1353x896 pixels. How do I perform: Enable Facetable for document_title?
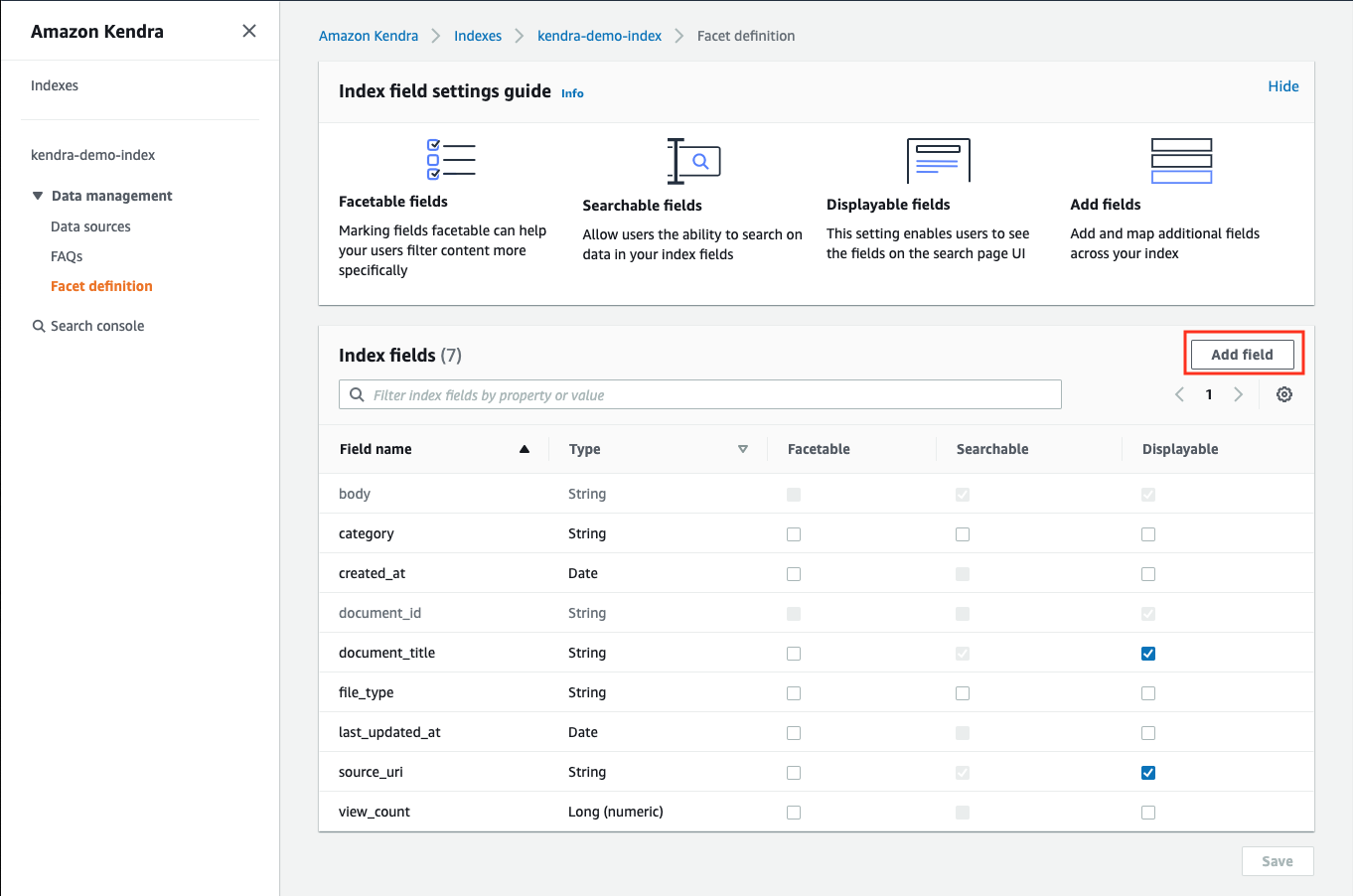(x=794, y=653)
